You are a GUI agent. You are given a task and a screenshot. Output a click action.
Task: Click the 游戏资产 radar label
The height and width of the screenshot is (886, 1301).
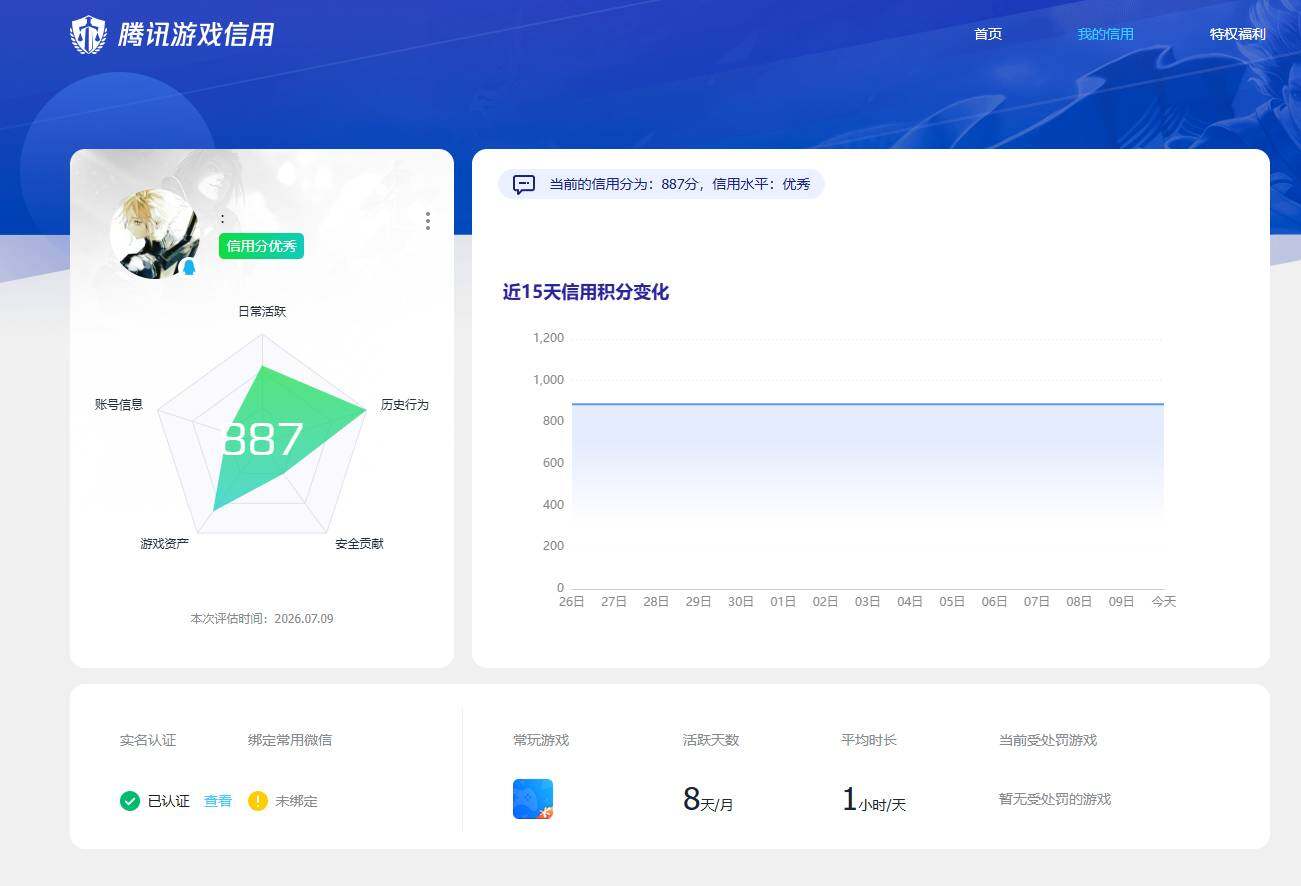click(165, 543)
